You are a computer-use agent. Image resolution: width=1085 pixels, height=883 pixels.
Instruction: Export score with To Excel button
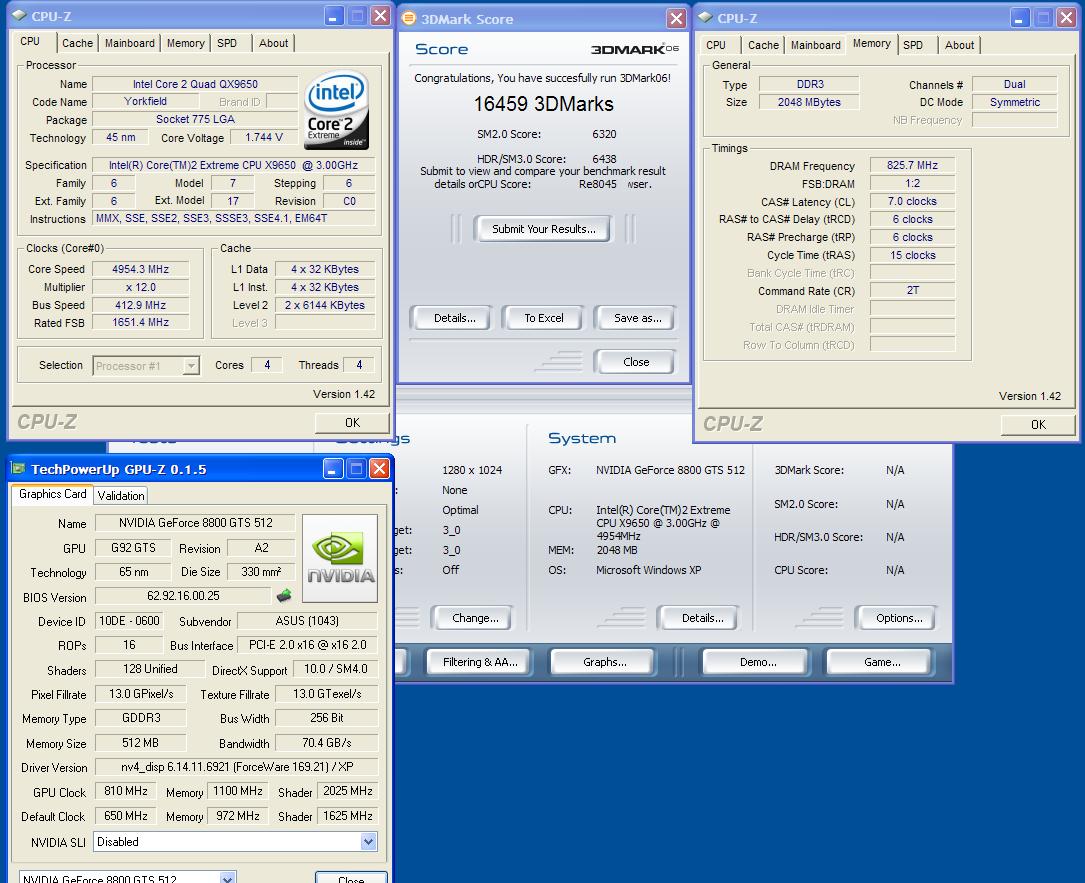(544, 318)
